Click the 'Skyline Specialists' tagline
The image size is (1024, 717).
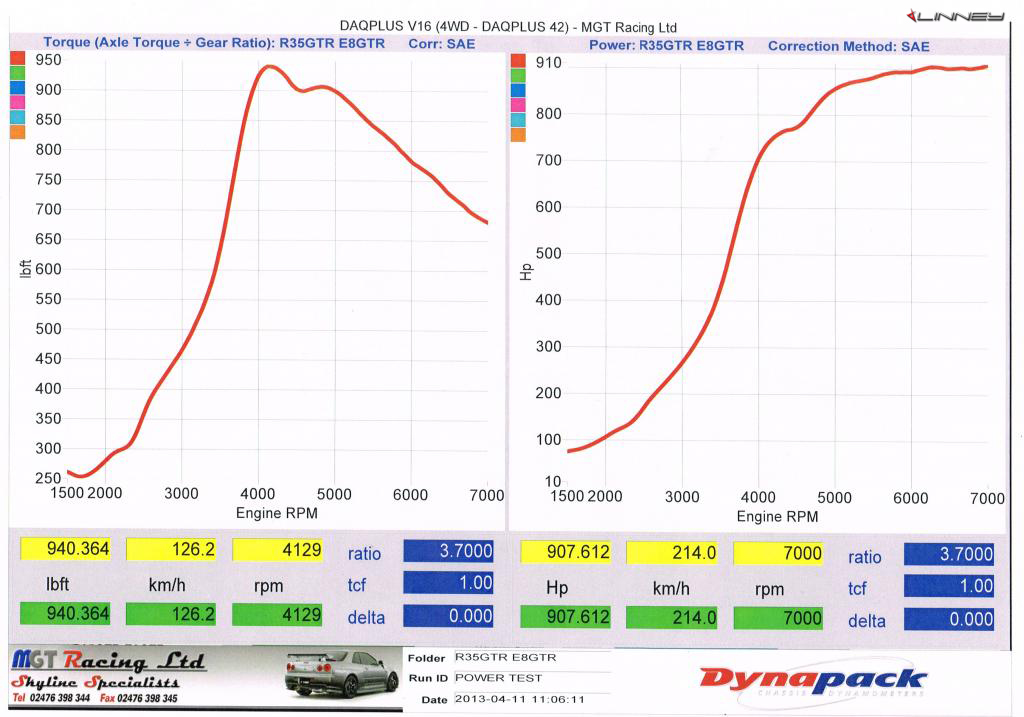tap(95, 682)
